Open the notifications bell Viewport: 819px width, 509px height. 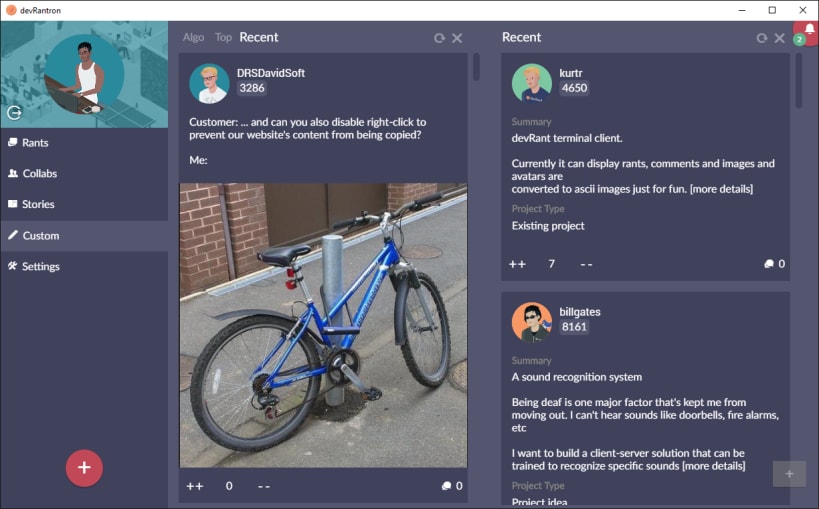809,30
